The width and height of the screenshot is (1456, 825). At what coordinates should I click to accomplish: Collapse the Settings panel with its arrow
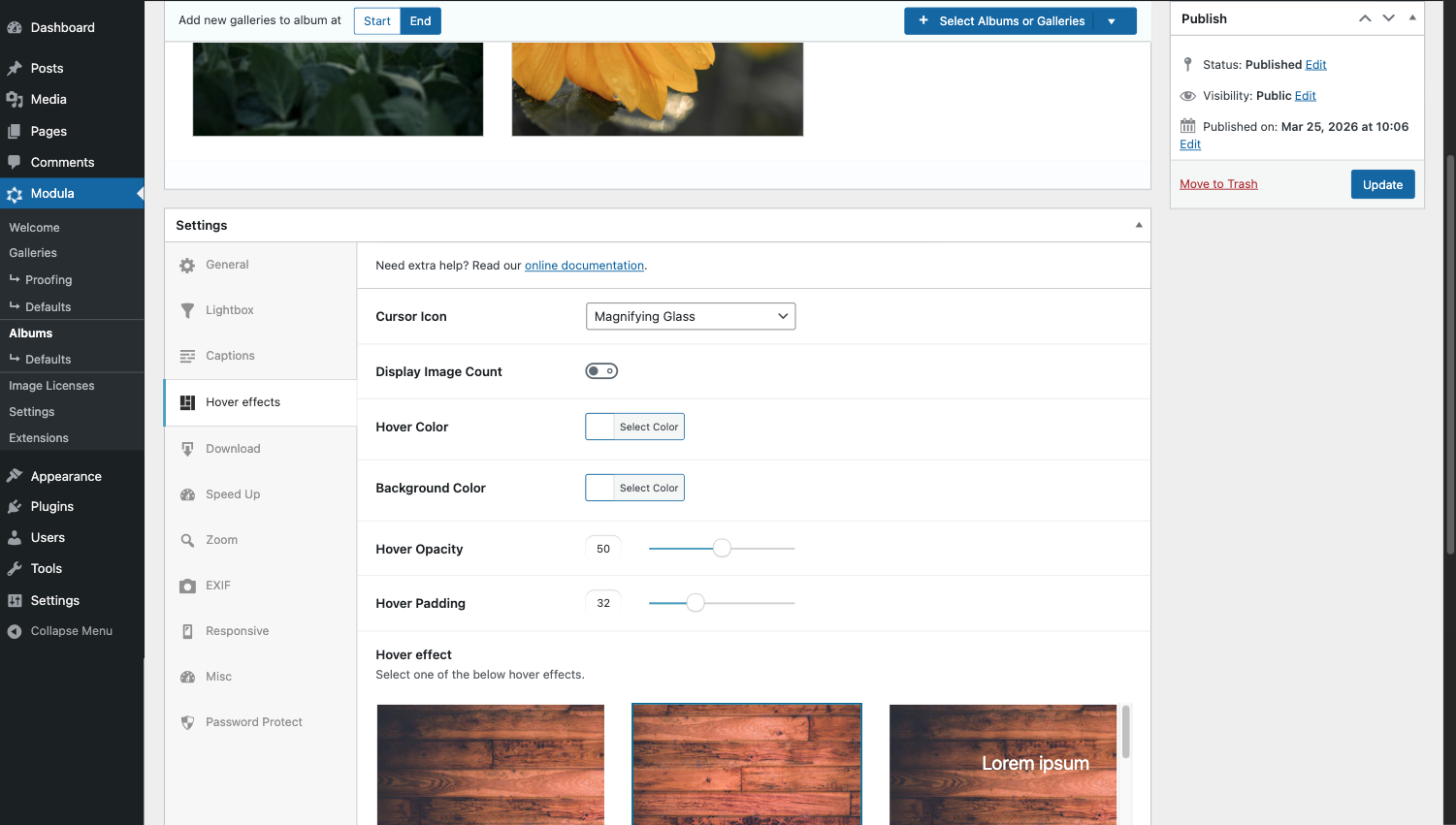[x=1139, y=225]
